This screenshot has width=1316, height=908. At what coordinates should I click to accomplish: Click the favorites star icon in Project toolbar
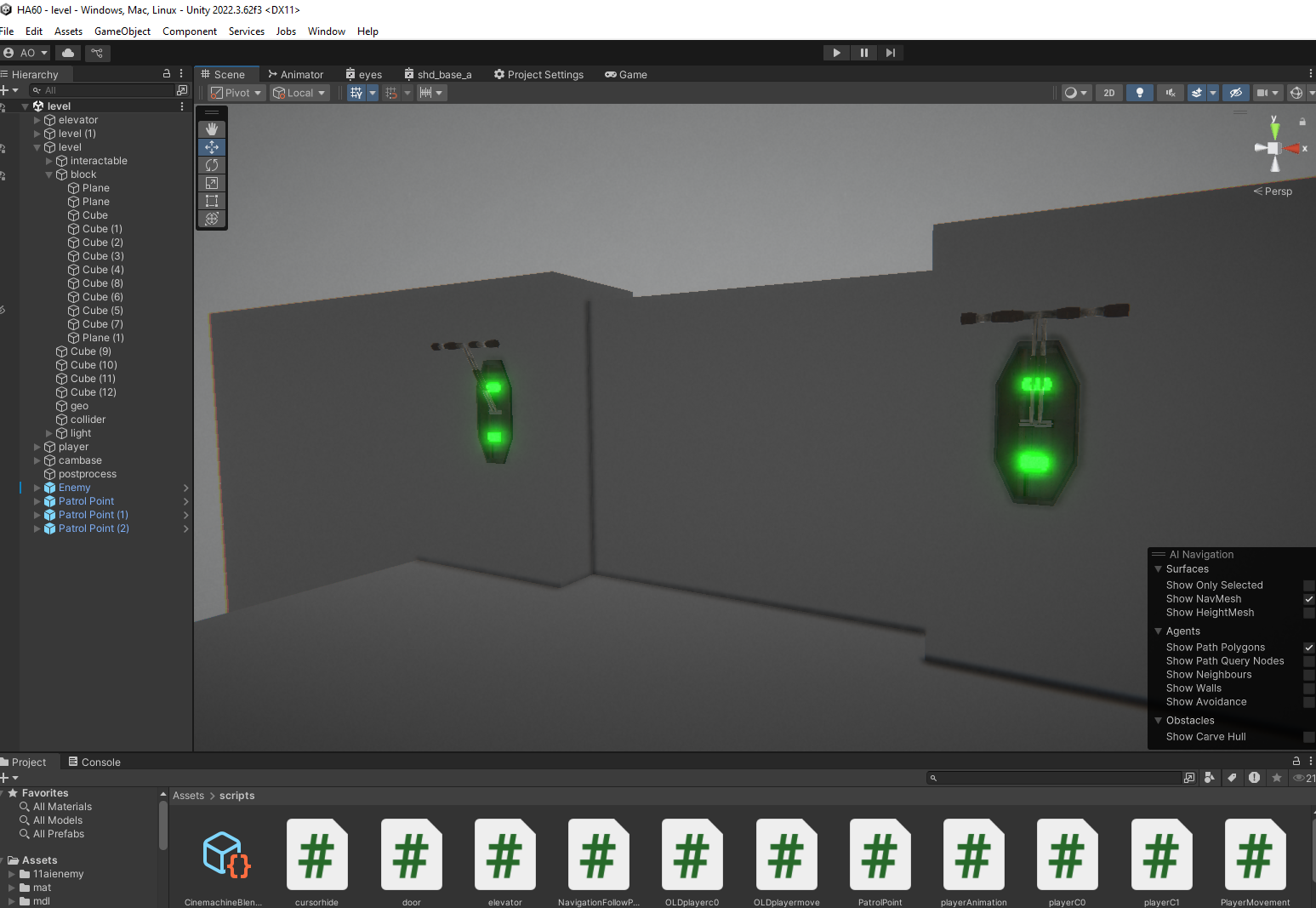coord(1277,778)
